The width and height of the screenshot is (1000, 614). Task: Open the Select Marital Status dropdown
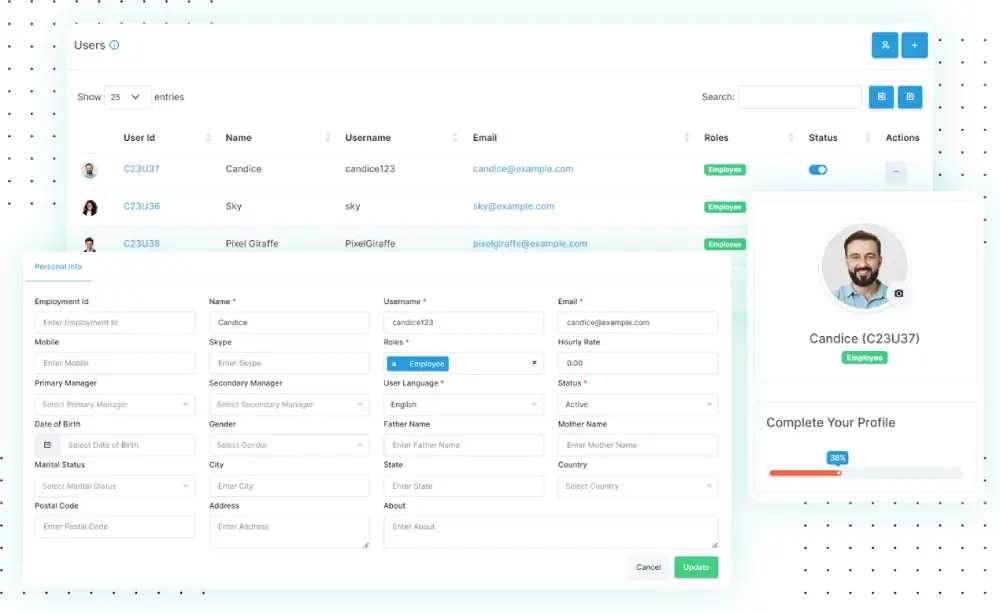pyautogui.click(x=114, y=486)
